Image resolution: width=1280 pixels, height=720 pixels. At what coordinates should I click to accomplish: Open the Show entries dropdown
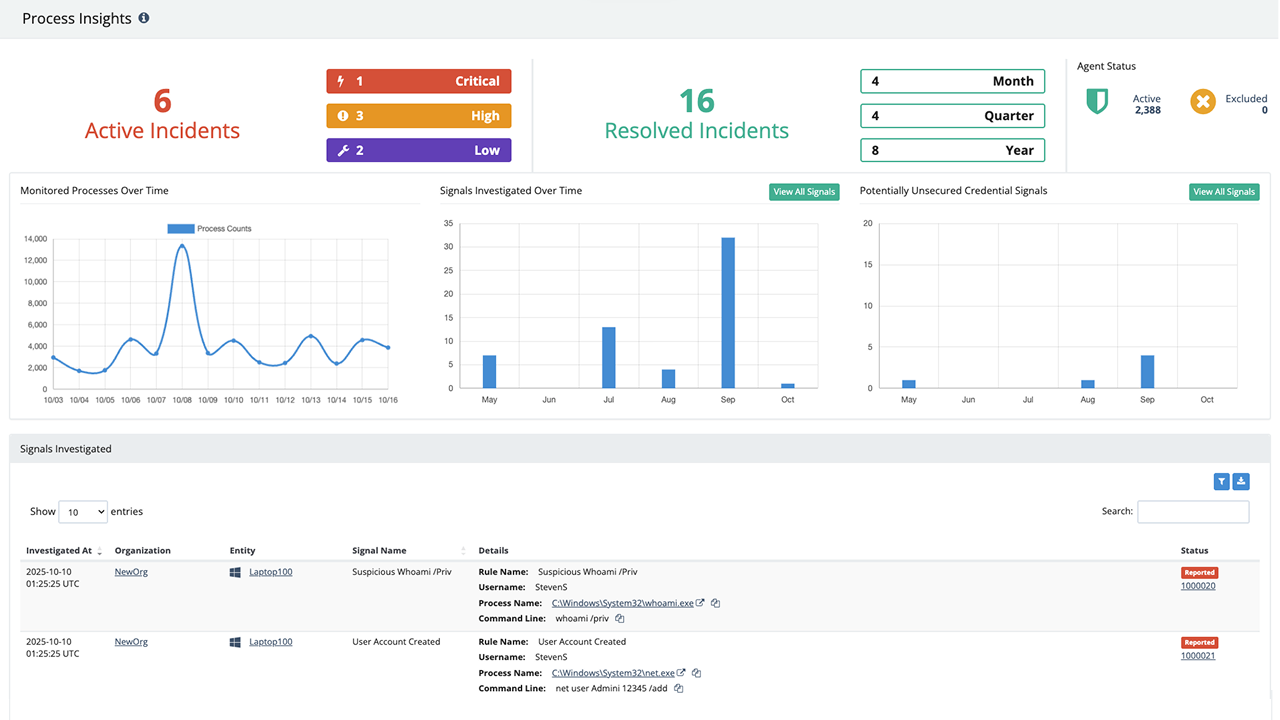pyautogui.click(x=83, y=511)
